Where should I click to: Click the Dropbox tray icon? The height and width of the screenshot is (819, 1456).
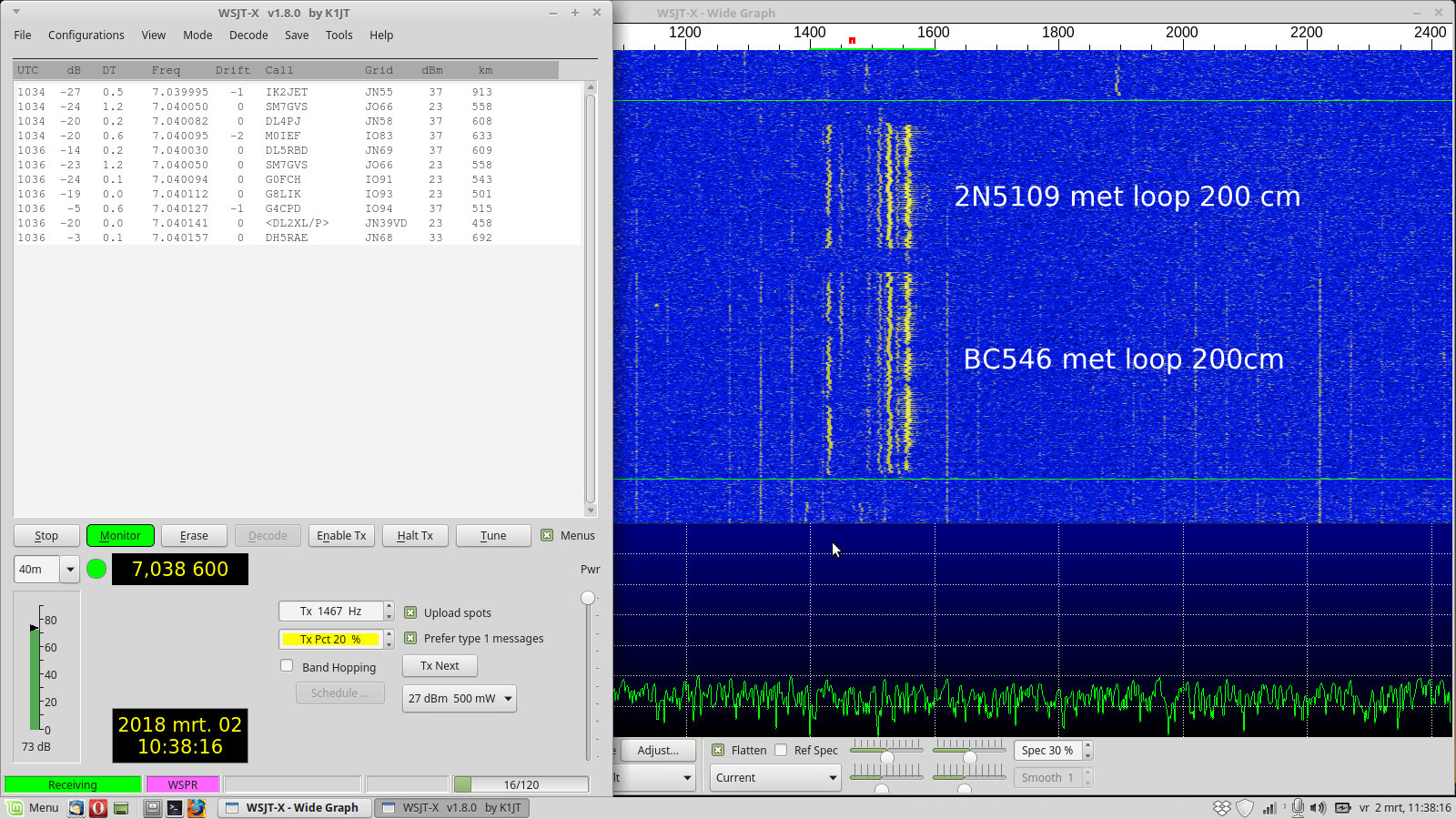coord(1222,808)
